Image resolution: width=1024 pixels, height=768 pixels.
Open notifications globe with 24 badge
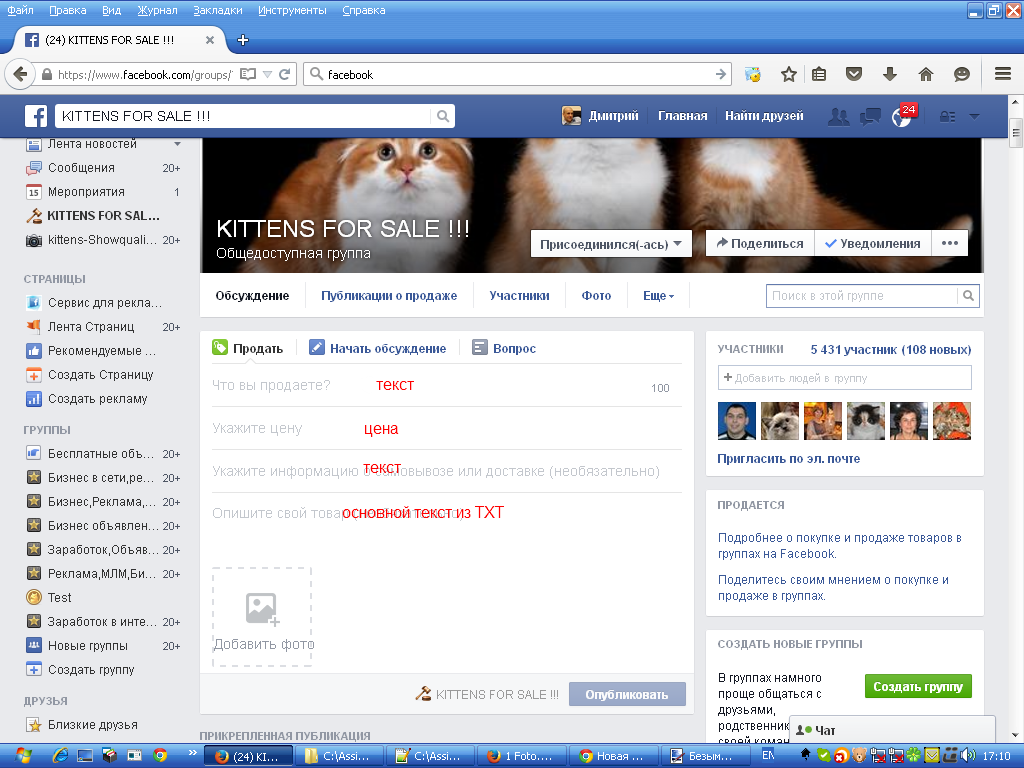click(x=903, y=116)
